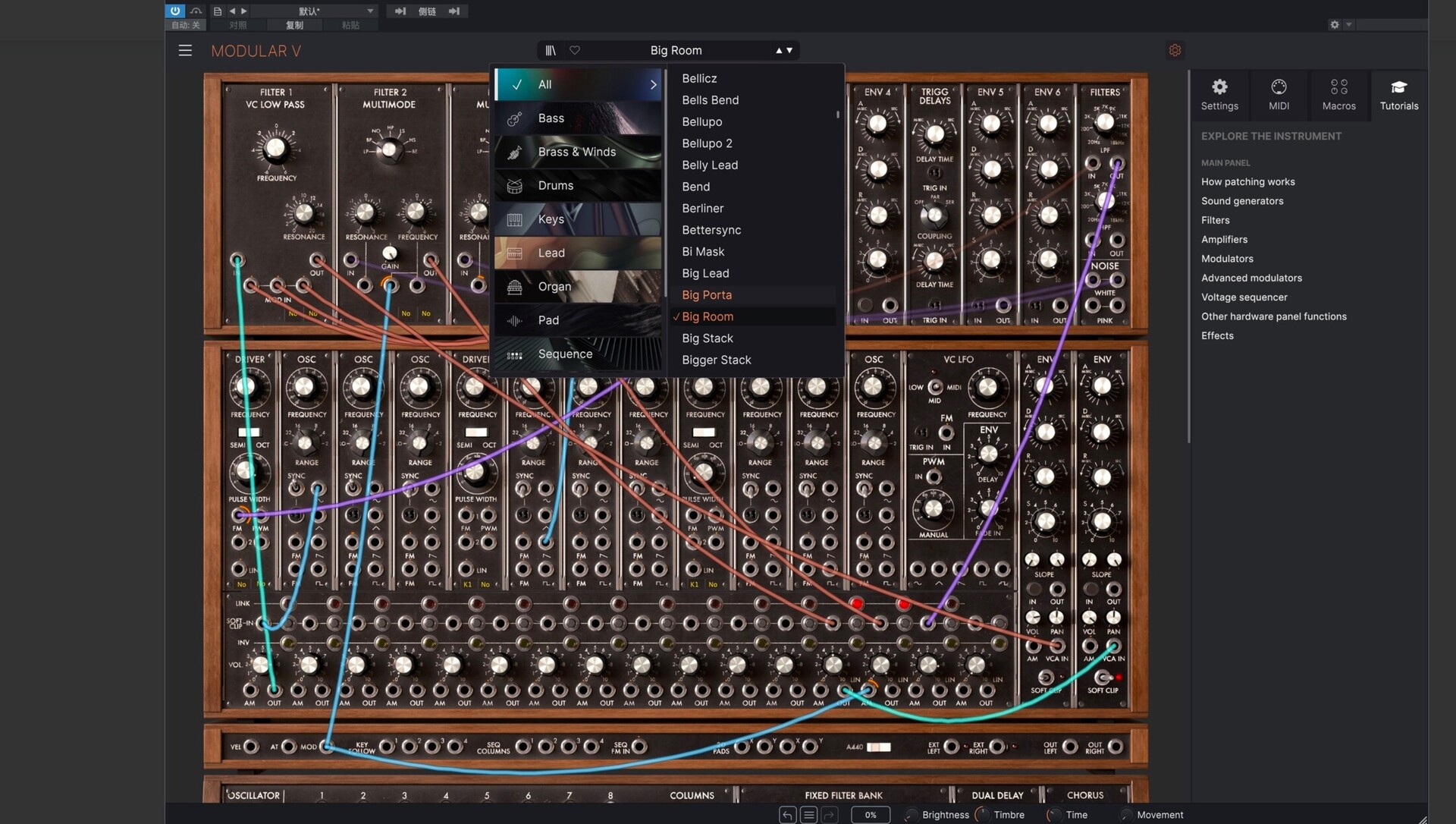1456x824 pixels.
Task: Open the Big Room preset name dropdown
Action: [x=676, y=50]
